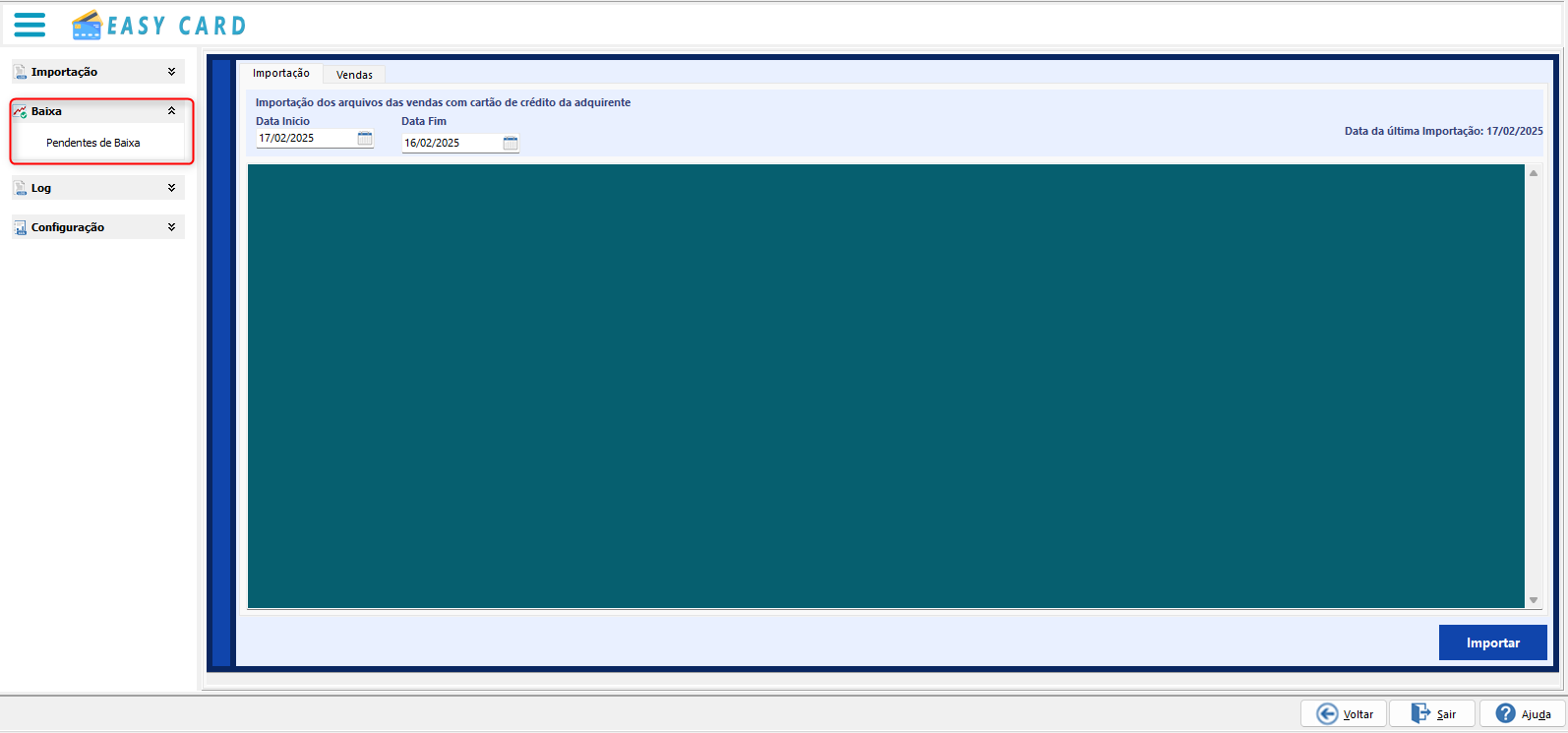Click the Ajuda question mark icon

pyautogui.click(x=1505, y=713)
